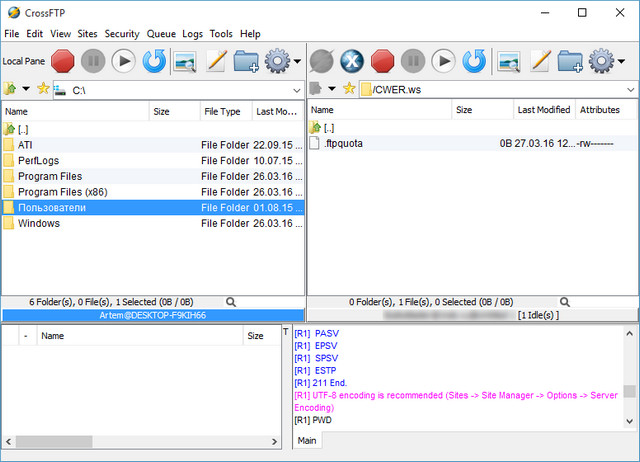Click the remote pane Pause button

[413, 61]
